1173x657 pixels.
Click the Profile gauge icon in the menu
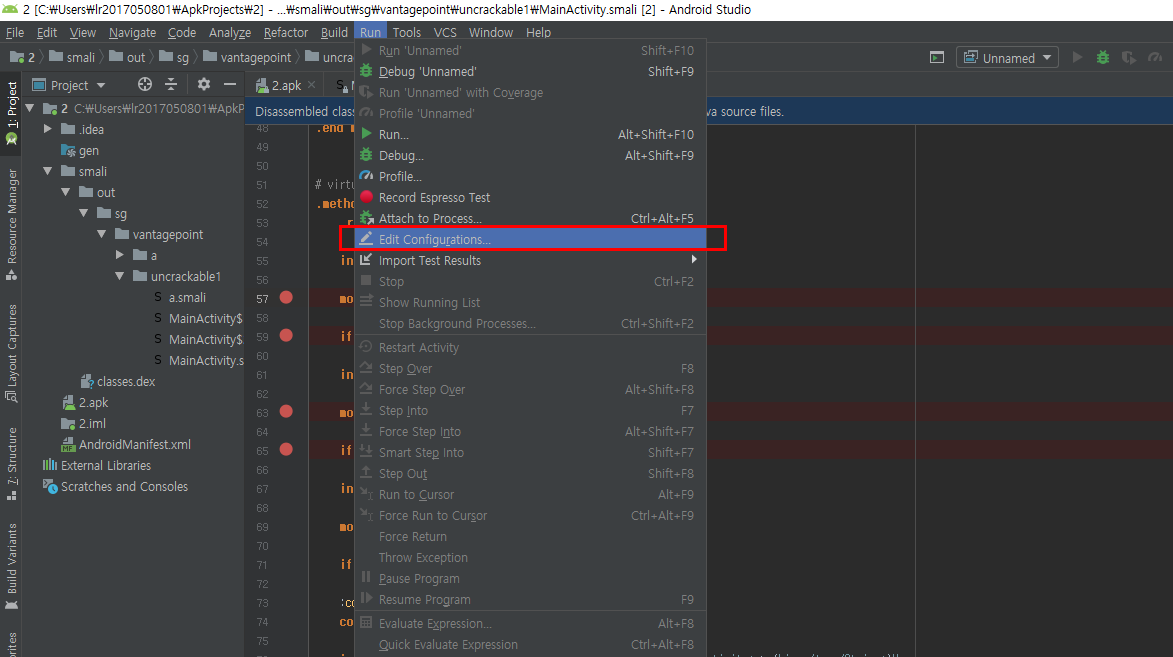366,176
